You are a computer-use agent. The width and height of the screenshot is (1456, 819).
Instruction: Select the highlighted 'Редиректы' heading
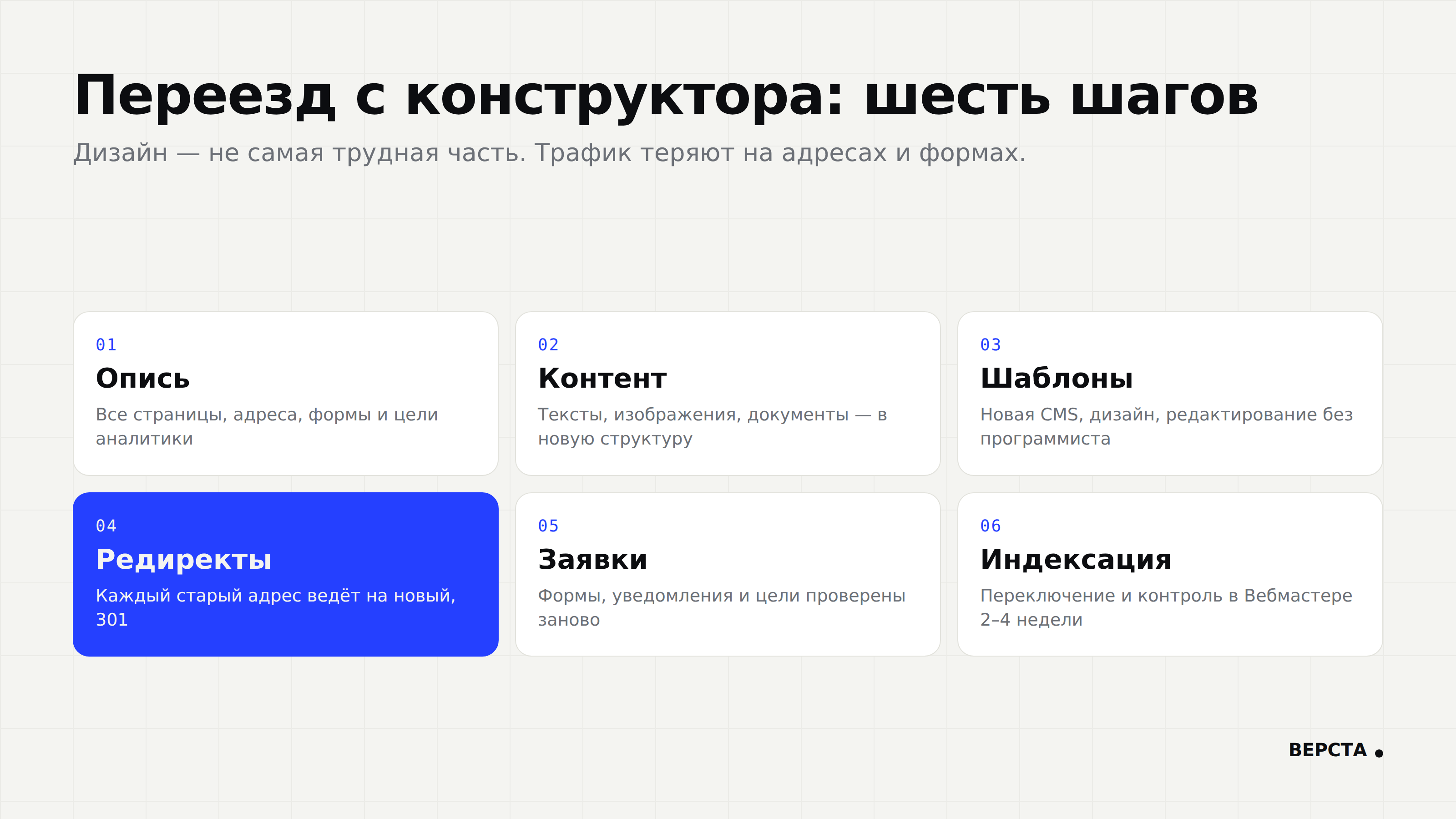[184, 559]
